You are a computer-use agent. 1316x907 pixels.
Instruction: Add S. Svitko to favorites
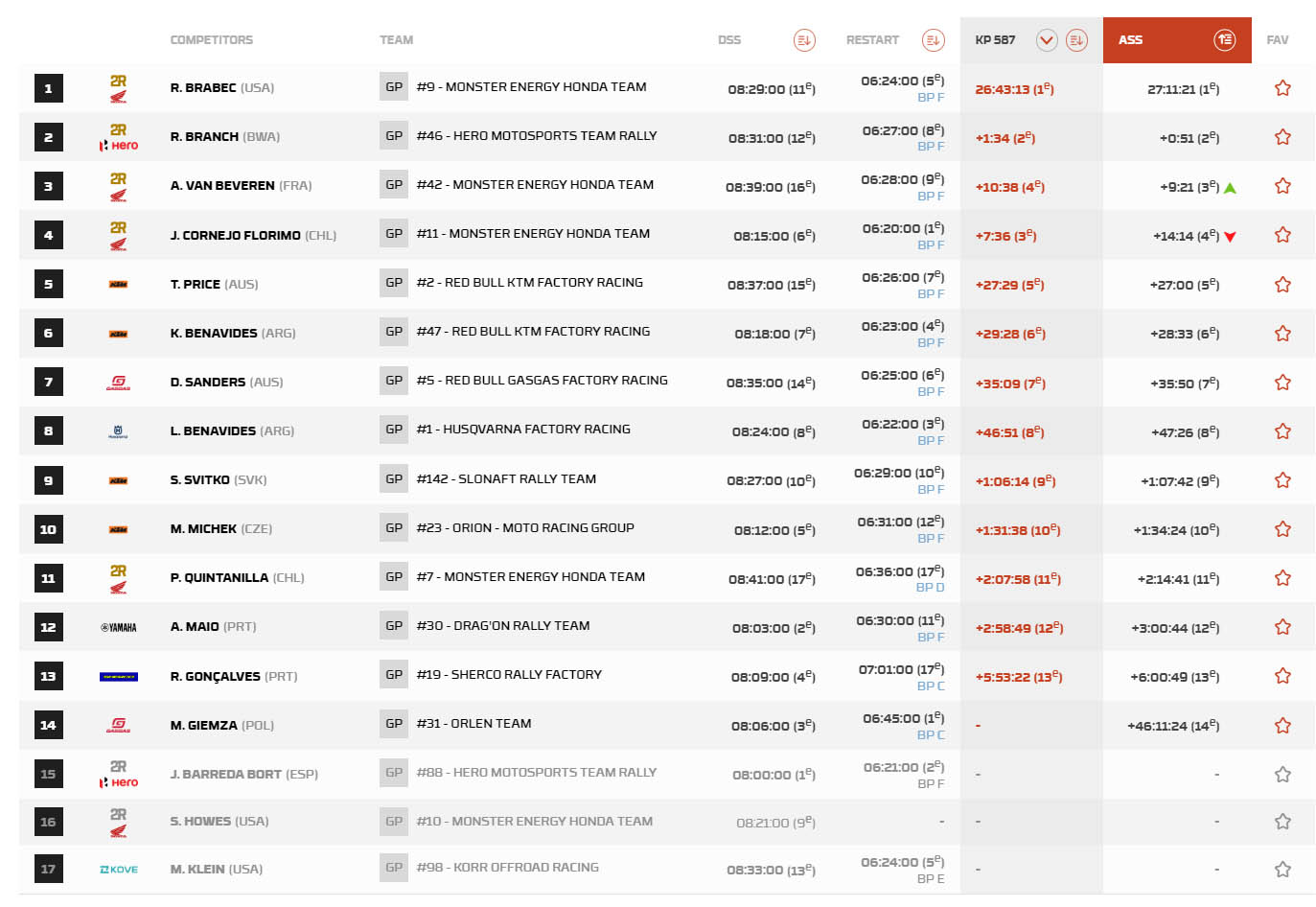1282,480
